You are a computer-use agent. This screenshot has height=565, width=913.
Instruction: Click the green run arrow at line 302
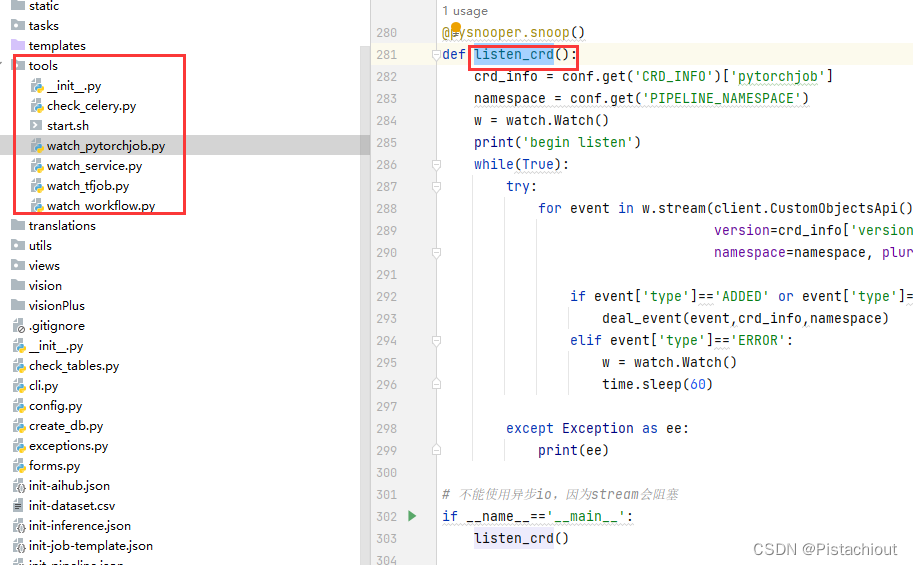point(412,516)
